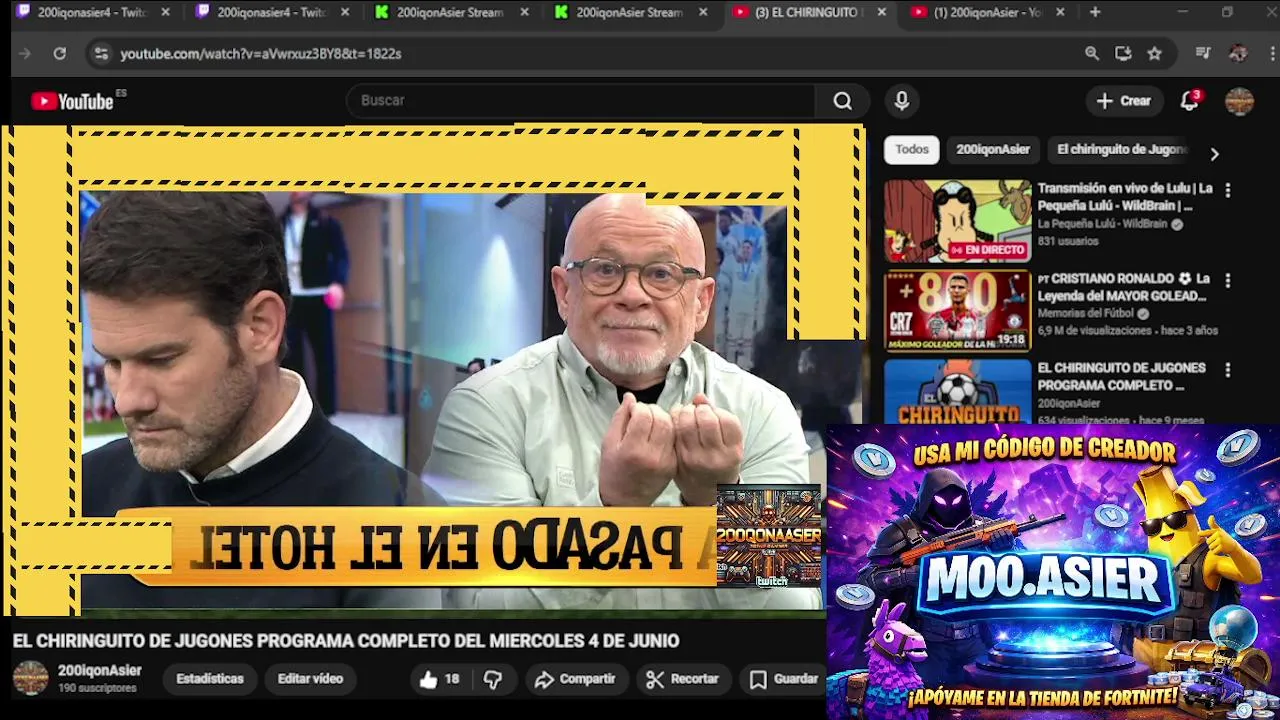The image size is (1280, 720).
Task: Open the El Chiringuito recommended video thumbnail
Action: pyautogui.click(x=957, y=392)
